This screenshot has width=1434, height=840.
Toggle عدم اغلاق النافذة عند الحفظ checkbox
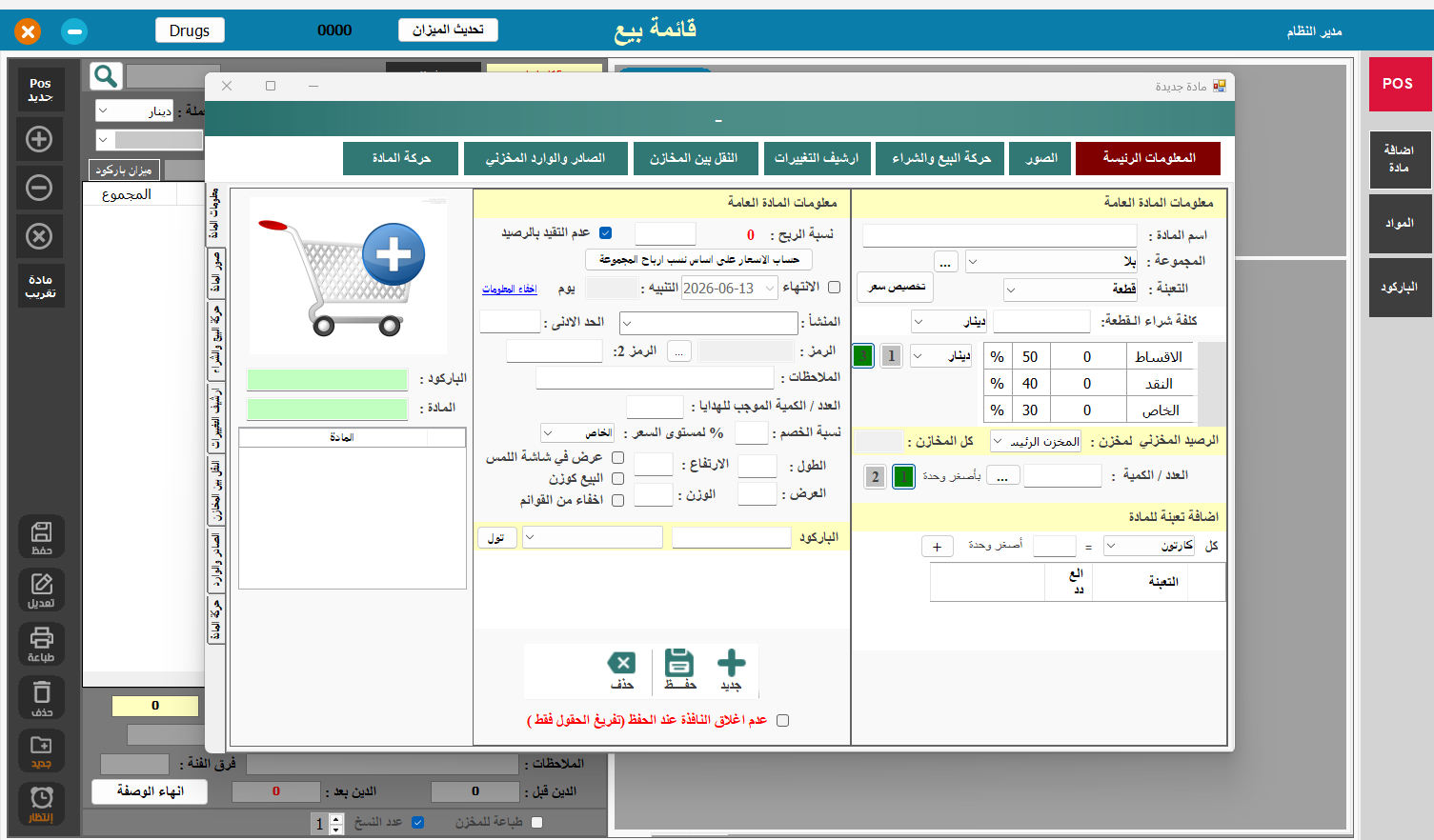(x=782, y=720)
